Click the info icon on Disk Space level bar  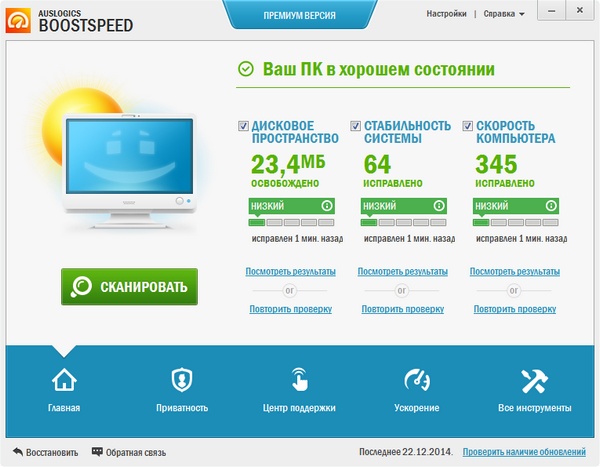point(327,206)
